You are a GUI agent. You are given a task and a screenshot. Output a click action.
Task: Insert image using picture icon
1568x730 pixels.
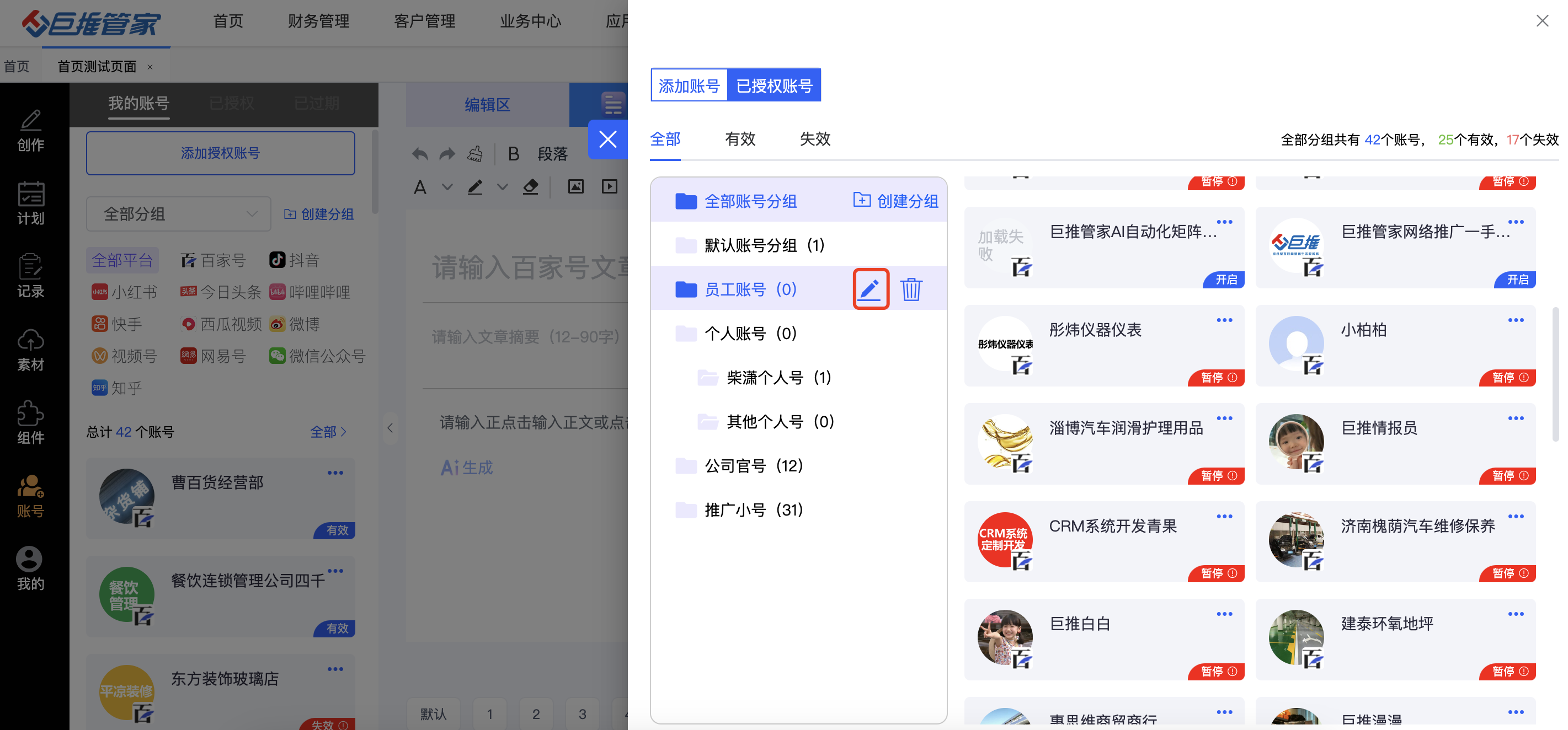click(576, 186)
